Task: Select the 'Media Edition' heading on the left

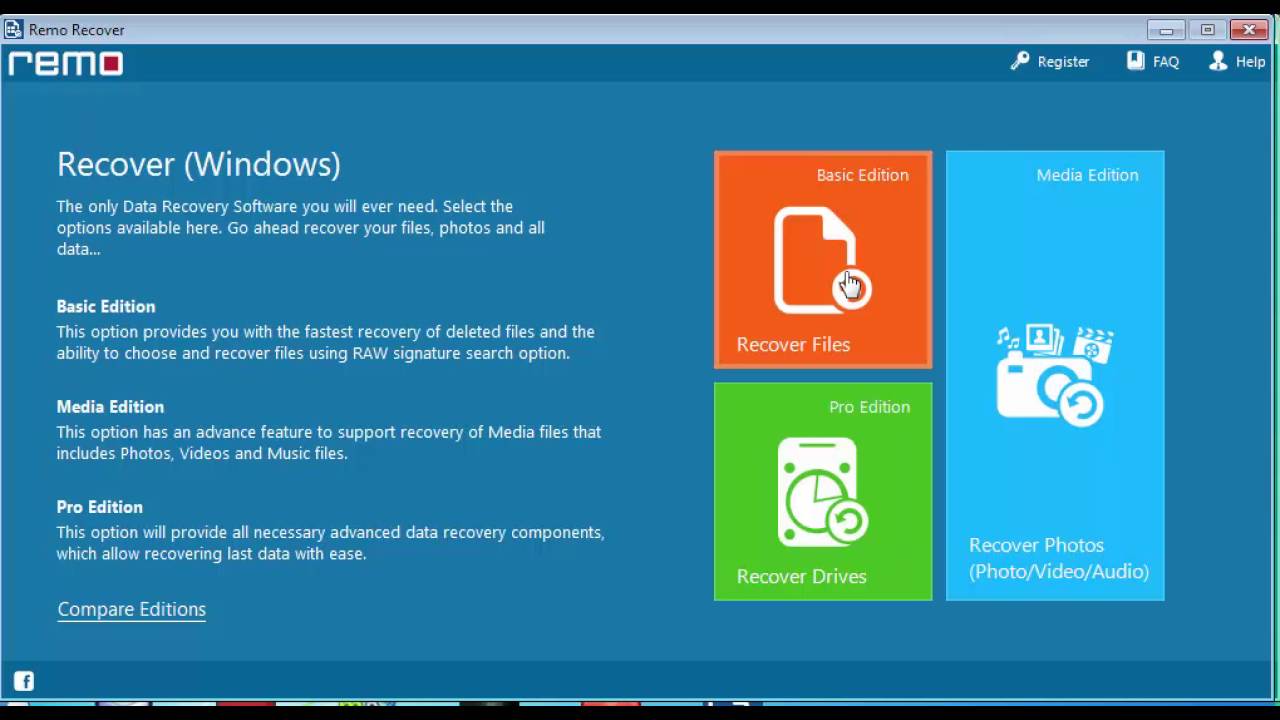Action: pyautogui.click(x=110, y=407)
